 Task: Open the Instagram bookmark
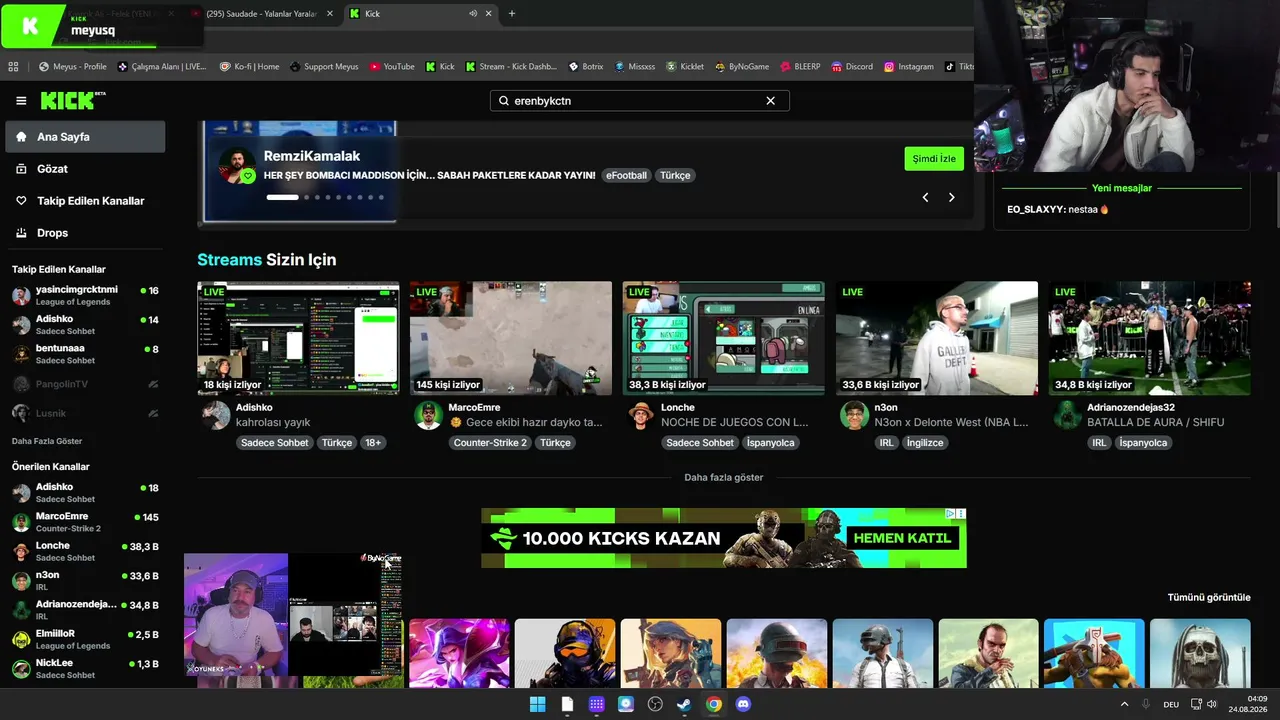point(908,67)
